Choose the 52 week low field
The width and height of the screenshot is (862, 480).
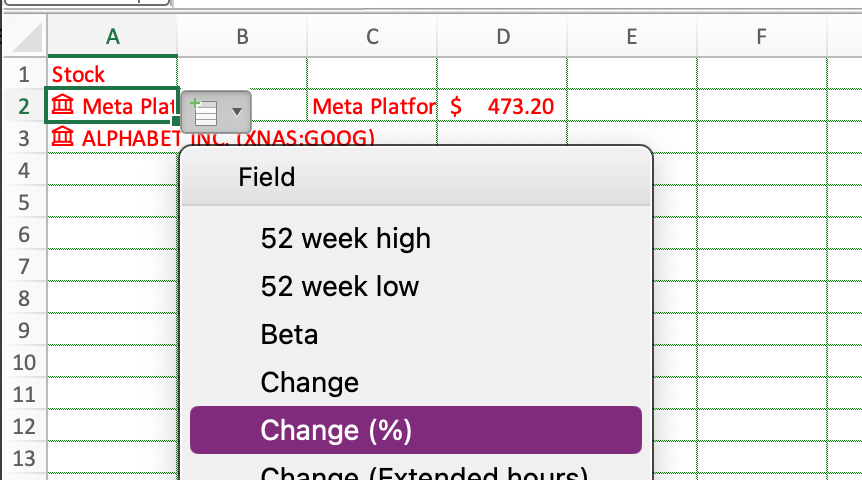coord(416,286)
